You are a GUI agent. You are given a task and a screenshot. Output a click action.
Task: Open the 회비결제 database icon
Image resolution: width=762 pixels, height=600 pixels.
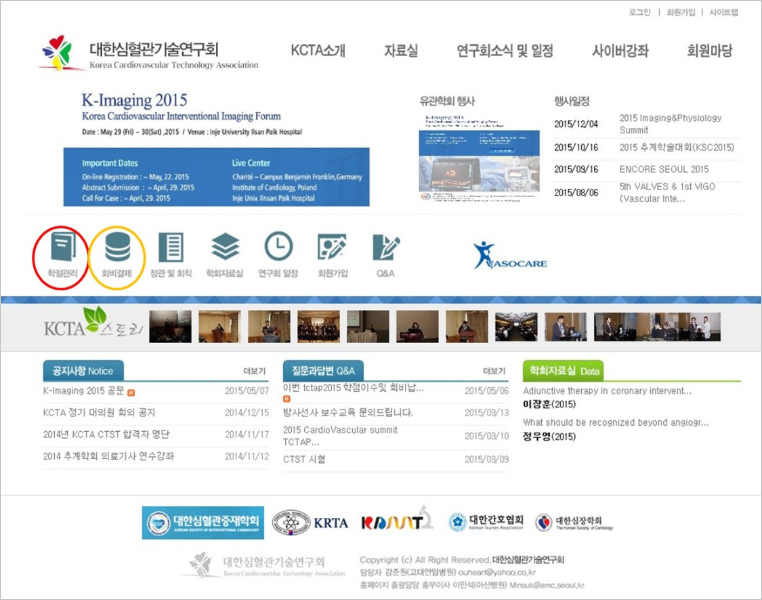pyautogui.click(x=117, y=248)
